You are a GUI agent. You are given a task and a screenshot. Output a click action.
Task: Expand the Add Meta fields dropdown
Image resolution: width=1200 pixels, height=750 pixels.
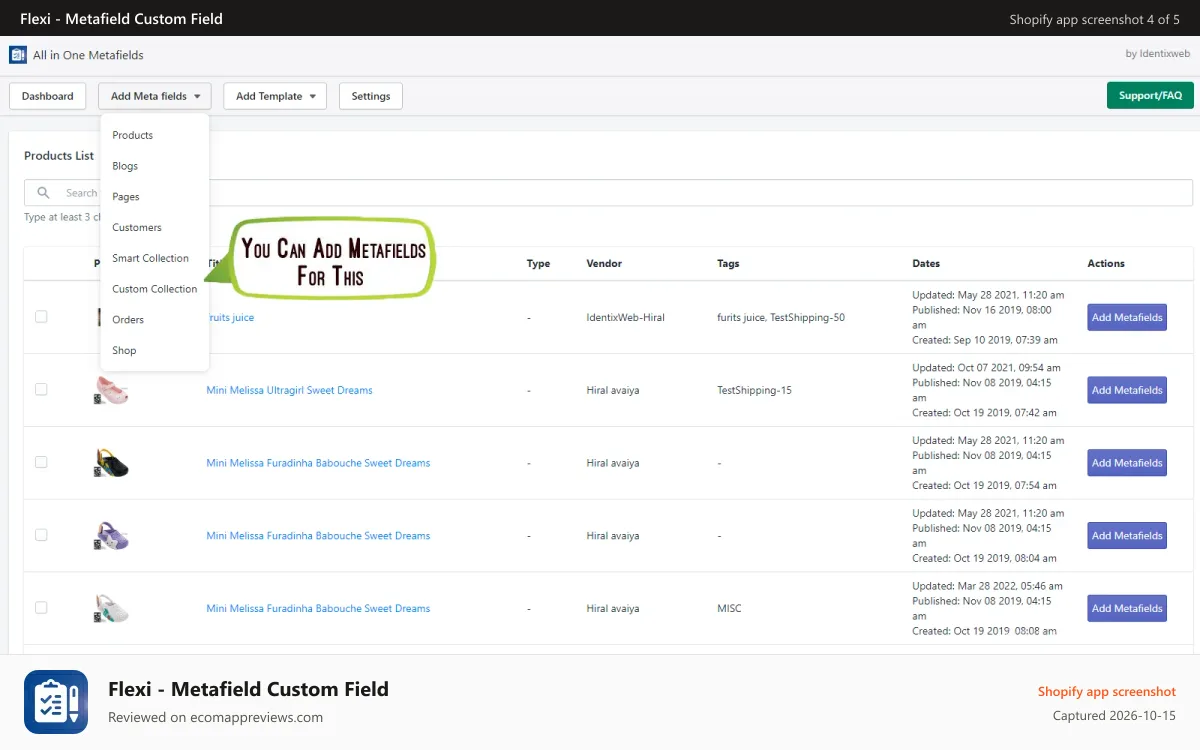point(155,96)
